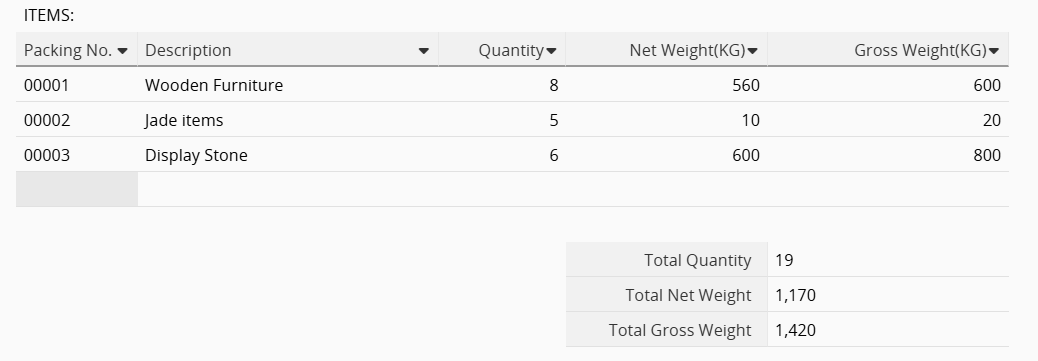Click packing number 00003 cell

click(x=77, y=155)
